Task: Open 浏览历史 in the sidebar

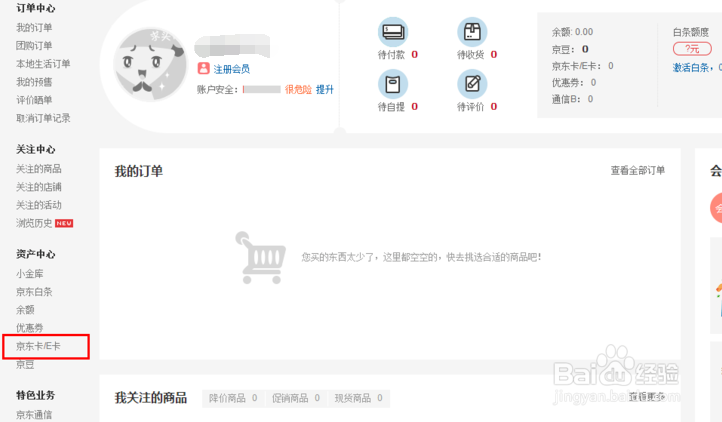Action: pyautogui.click(x=34, y=223)
